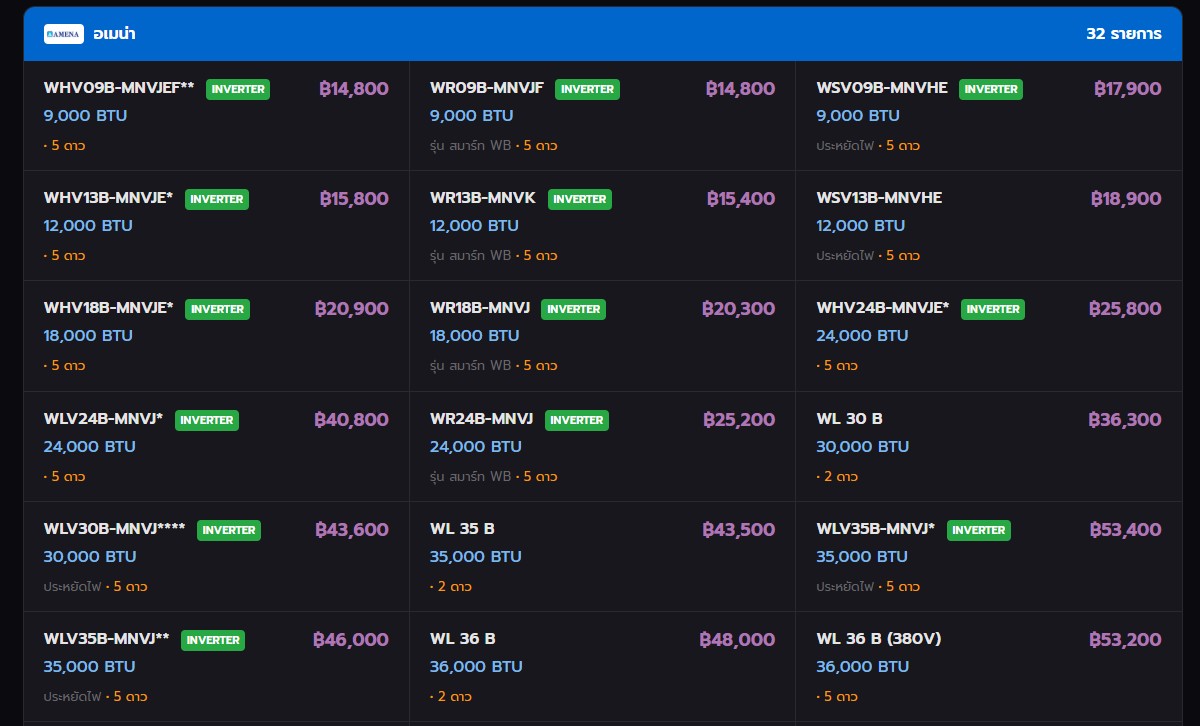This screenshot has width=1200, height=726.
Task: Click the INVERTER badge on WR24B-MNVJ
Action: coord(577,420)
